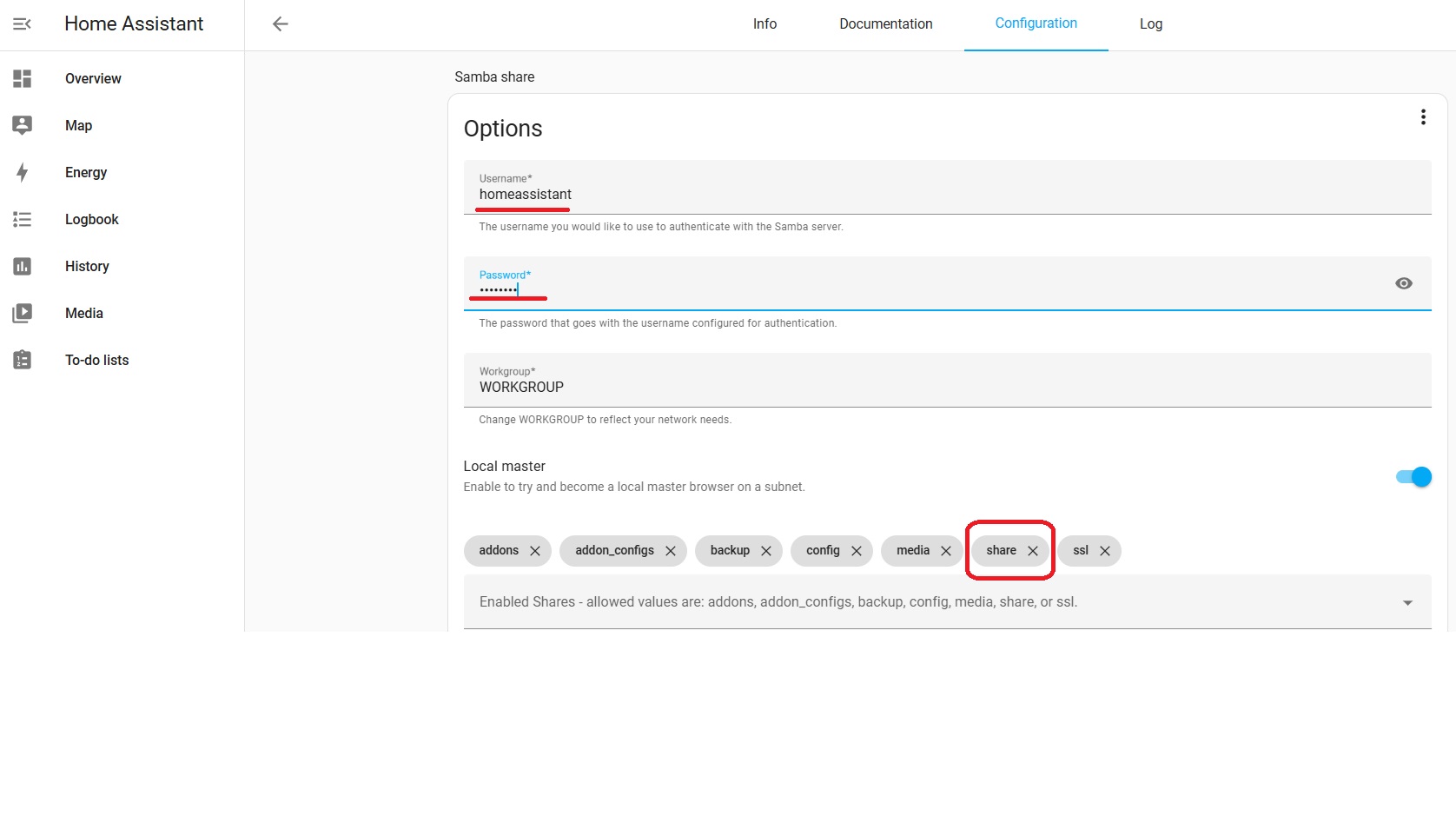
Task: Open History in the sidebar
Action: pyautogui.click(x=87, y=266)
